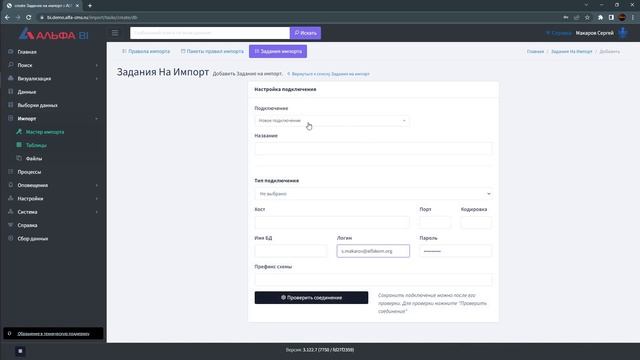Collapse the Импорт submenu arrow
This screenshot has height=360, width=640.
tap(97, 119)
